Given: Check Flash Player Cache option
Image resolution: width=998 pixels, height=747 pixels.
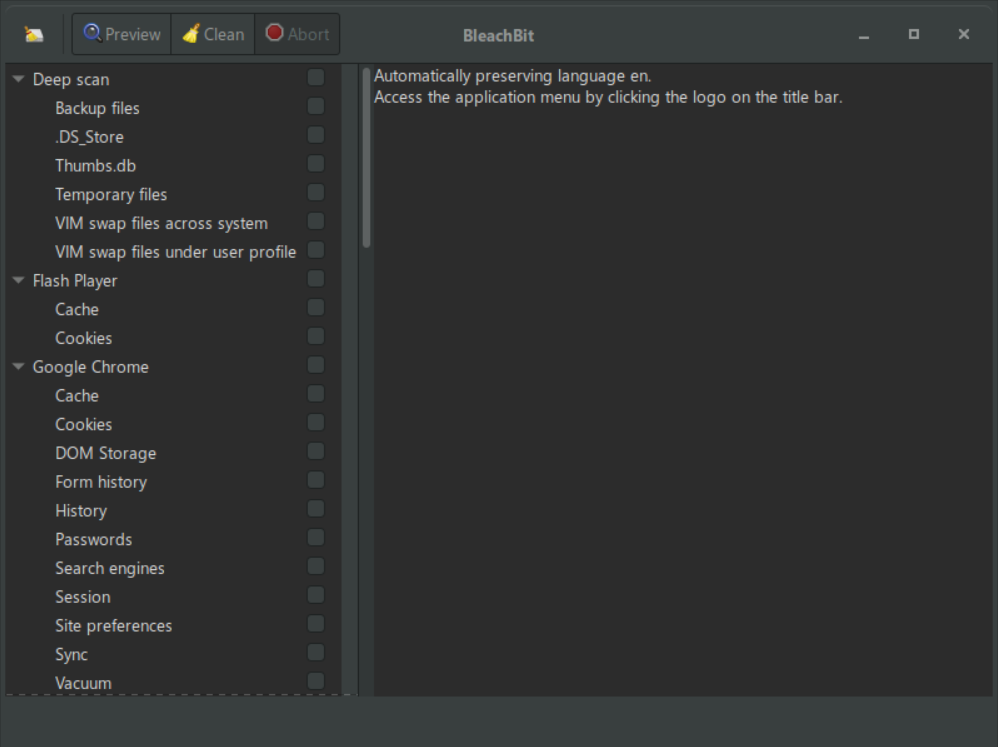Looking at the screenshot, I should coord(316,307).
